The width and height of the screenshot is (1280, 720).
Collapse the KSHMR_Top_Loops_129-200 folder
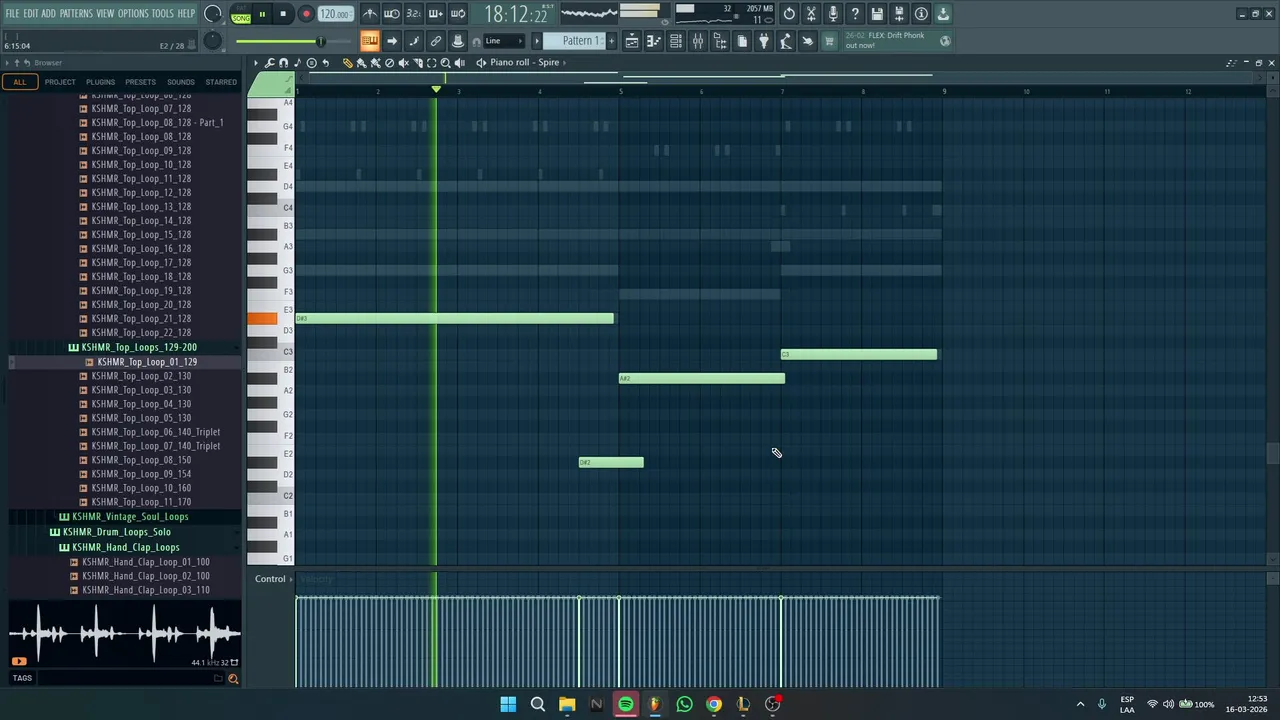pos(139,347)
